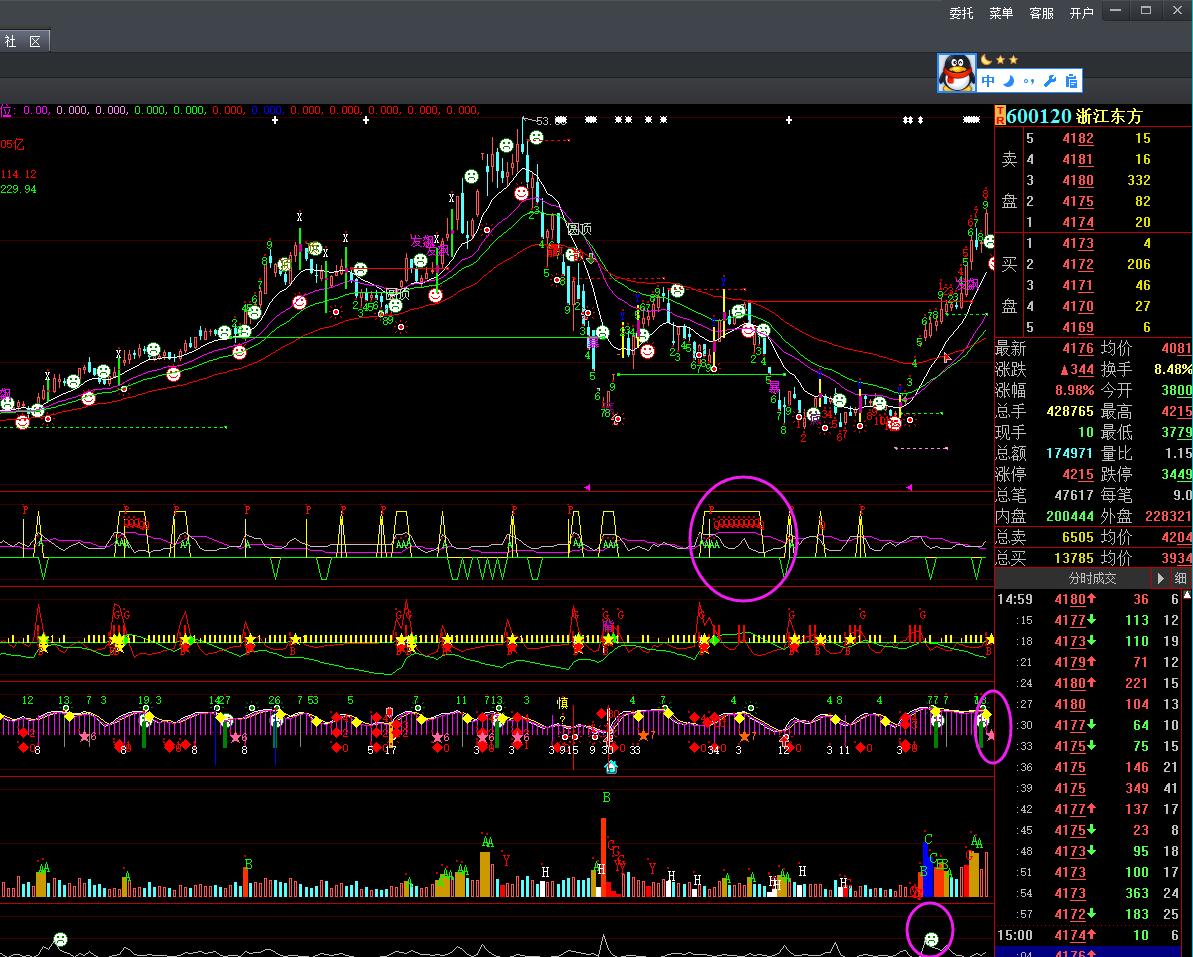Click the 细 detail button
Viewport: 1193px width, 957px height.
point(1180,578)
